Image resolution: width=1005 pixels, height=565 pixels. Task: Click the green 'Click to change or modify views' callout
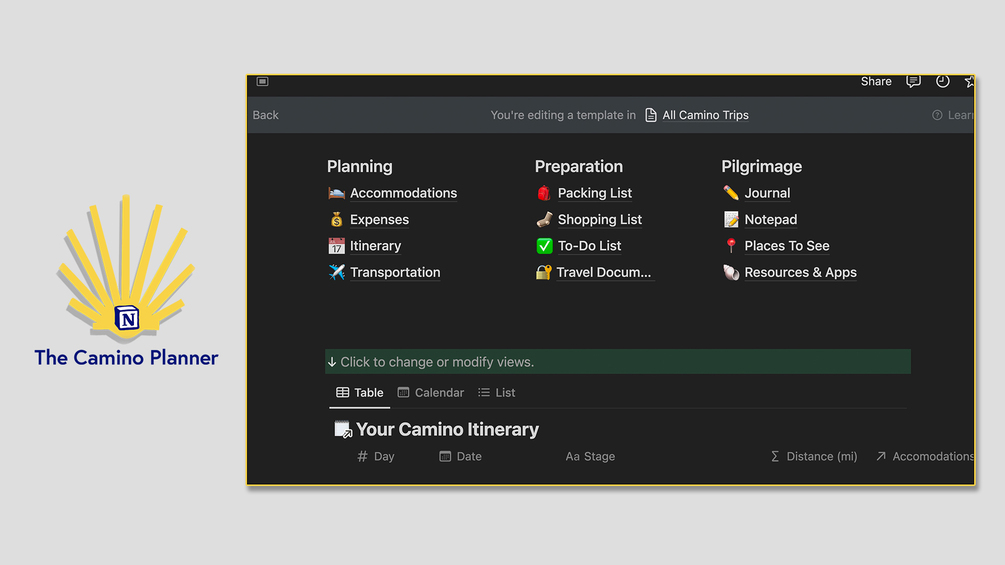(x=618, y=362)
